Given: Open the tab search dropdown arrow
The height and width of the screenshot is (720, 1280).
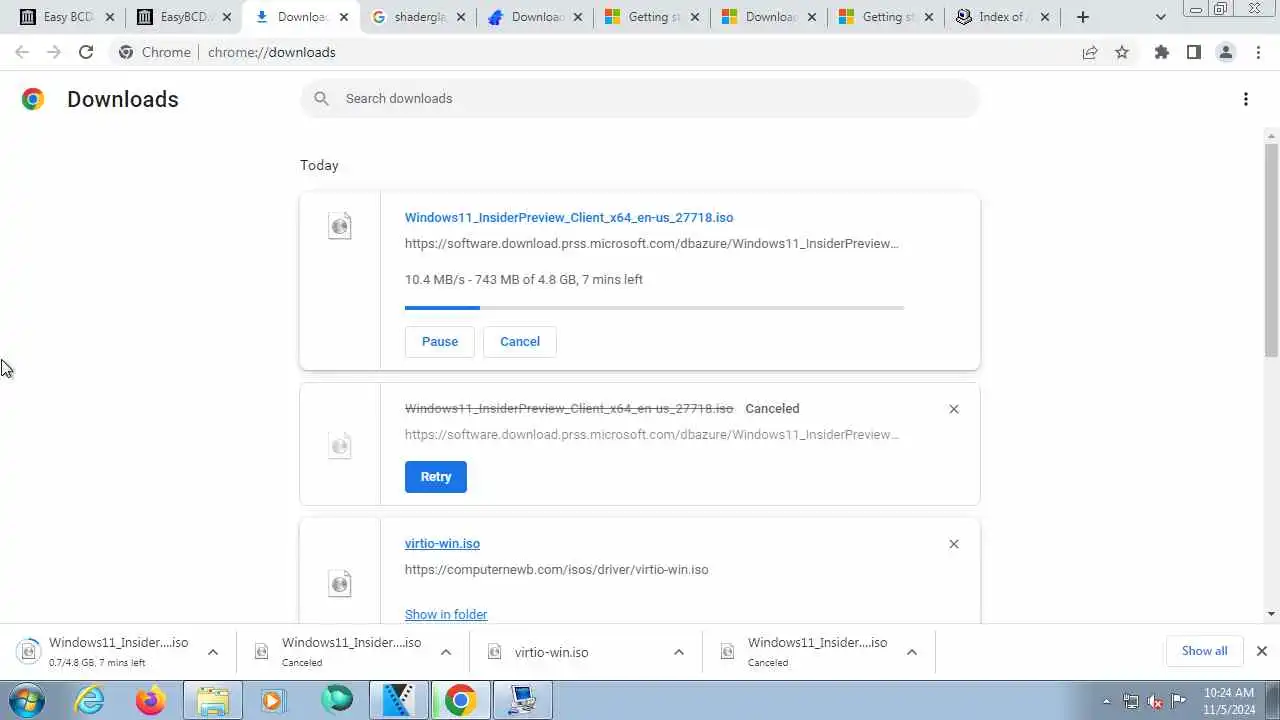Looking at the screenshot, I should click(1160, 17).
